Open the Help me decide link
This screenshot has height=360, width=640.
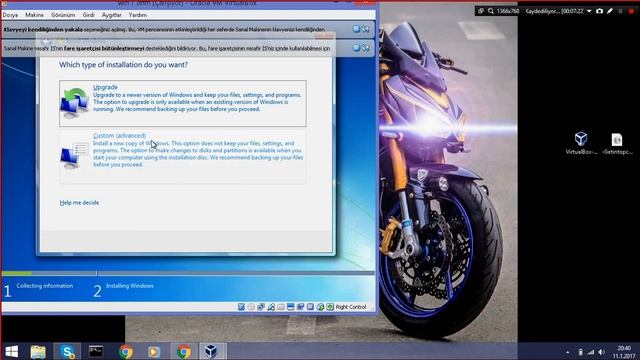click(79, 203)
